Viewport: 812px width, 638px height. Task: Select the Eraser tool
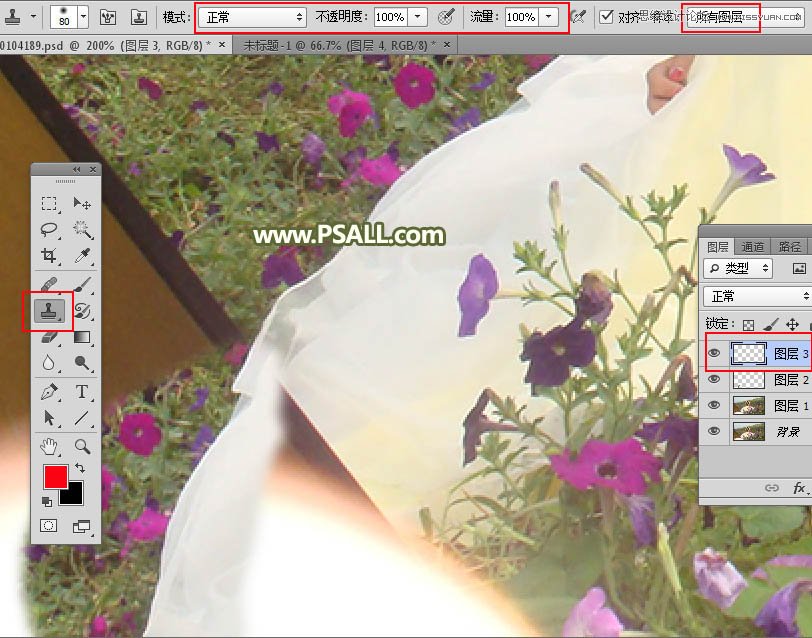click(49, 337)
